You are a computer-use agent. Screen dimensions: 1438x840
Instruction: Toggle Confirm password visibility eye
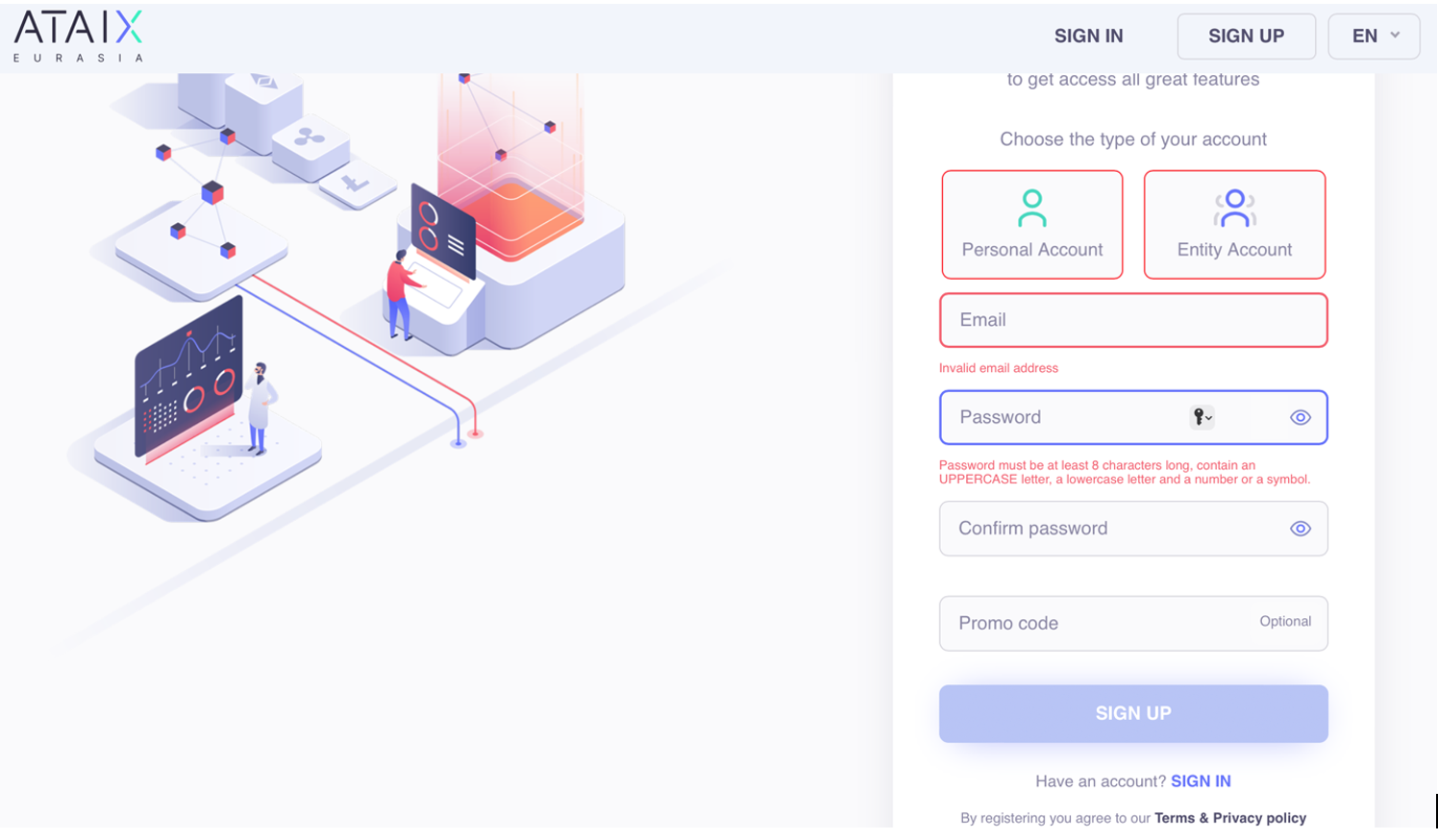(x=1300, y=529)
